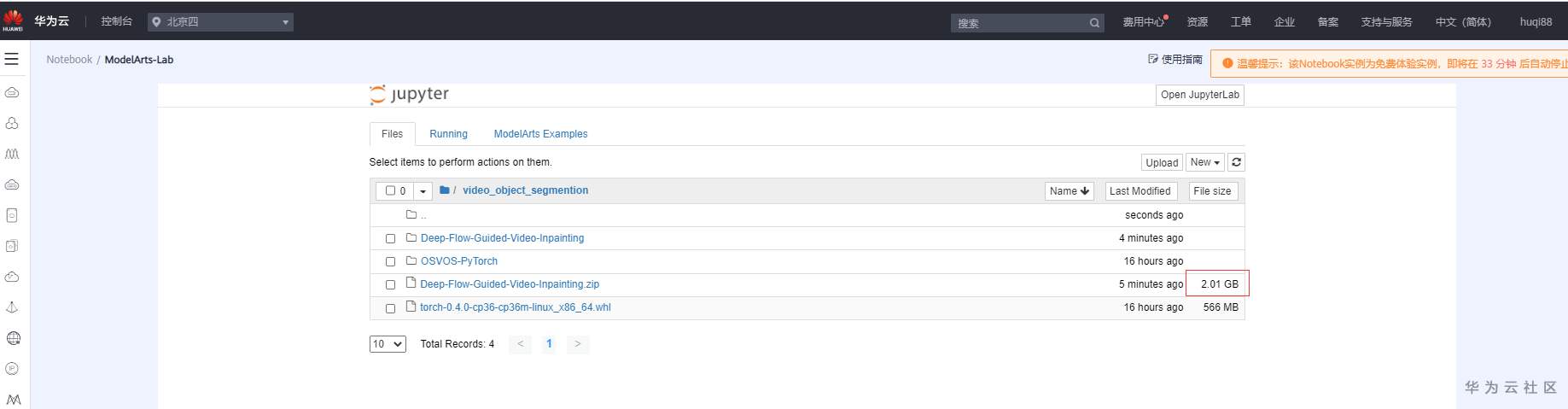Viewport: 1568px width, 409px height.
Task: Click the Notebook breadcrumb link
Action: [x=69, y=60]
